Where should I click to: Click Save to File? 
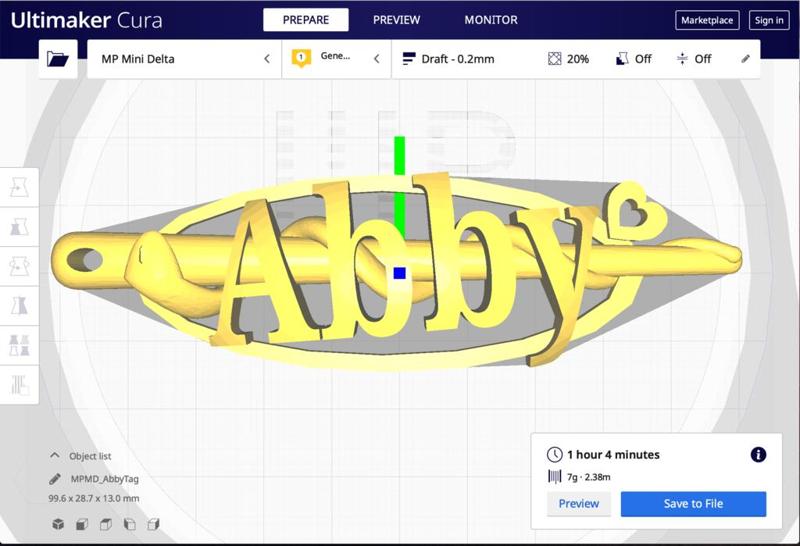pos(693,504)
